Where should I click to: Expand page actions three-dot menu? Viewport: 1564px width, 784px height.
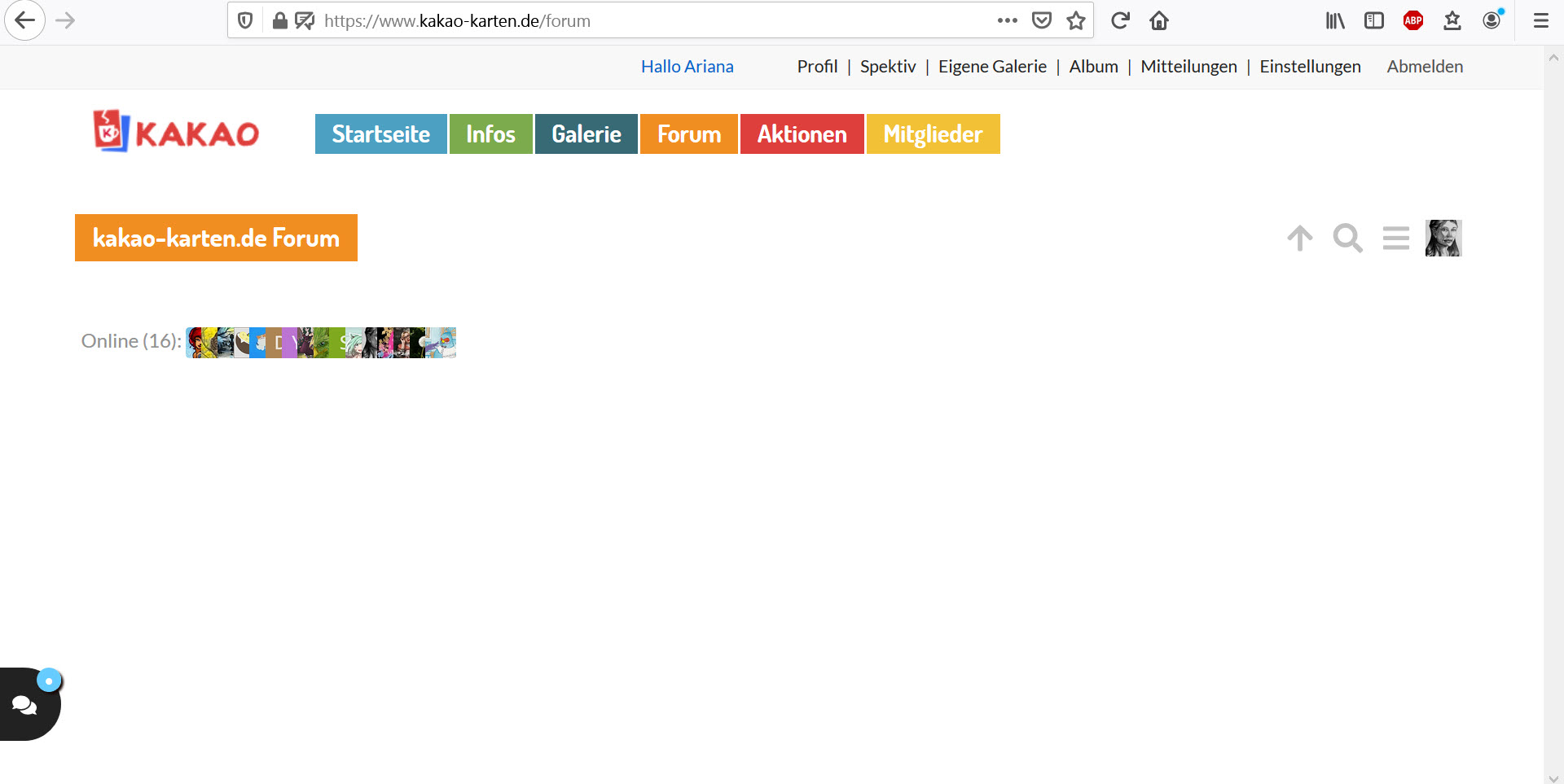tap(1007, 21)
